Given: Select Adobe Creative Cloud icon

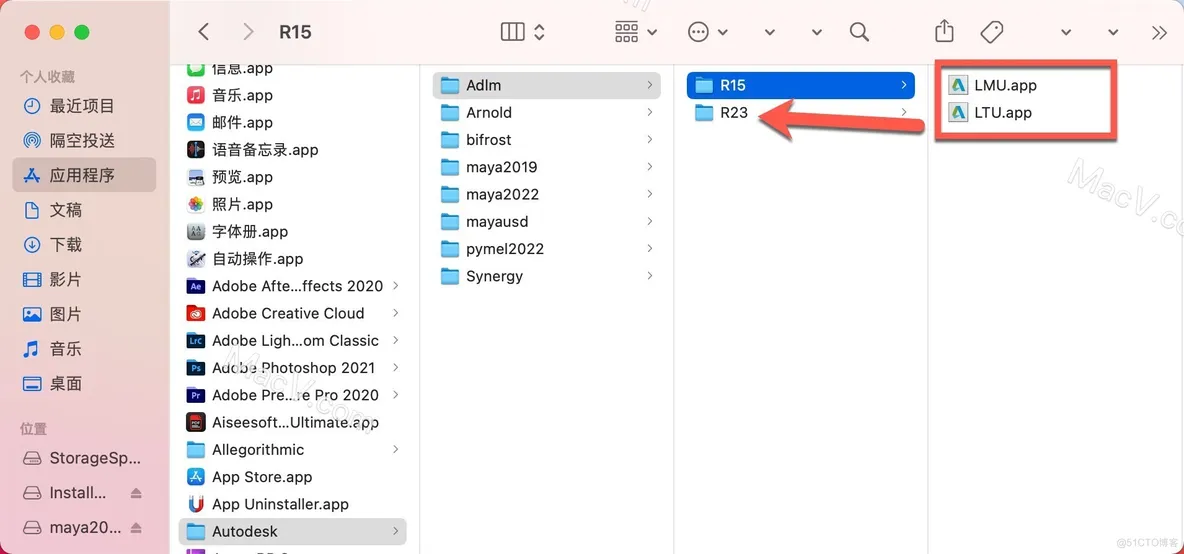Looking at the screenshot, I should pos(196,313).
